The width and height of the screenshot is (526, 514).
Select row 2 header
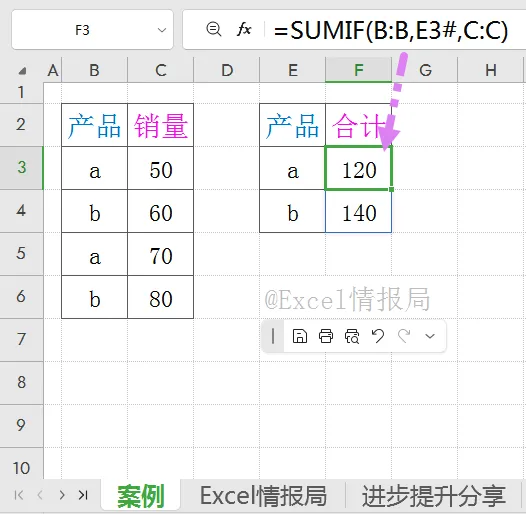[x=21, y=125]
